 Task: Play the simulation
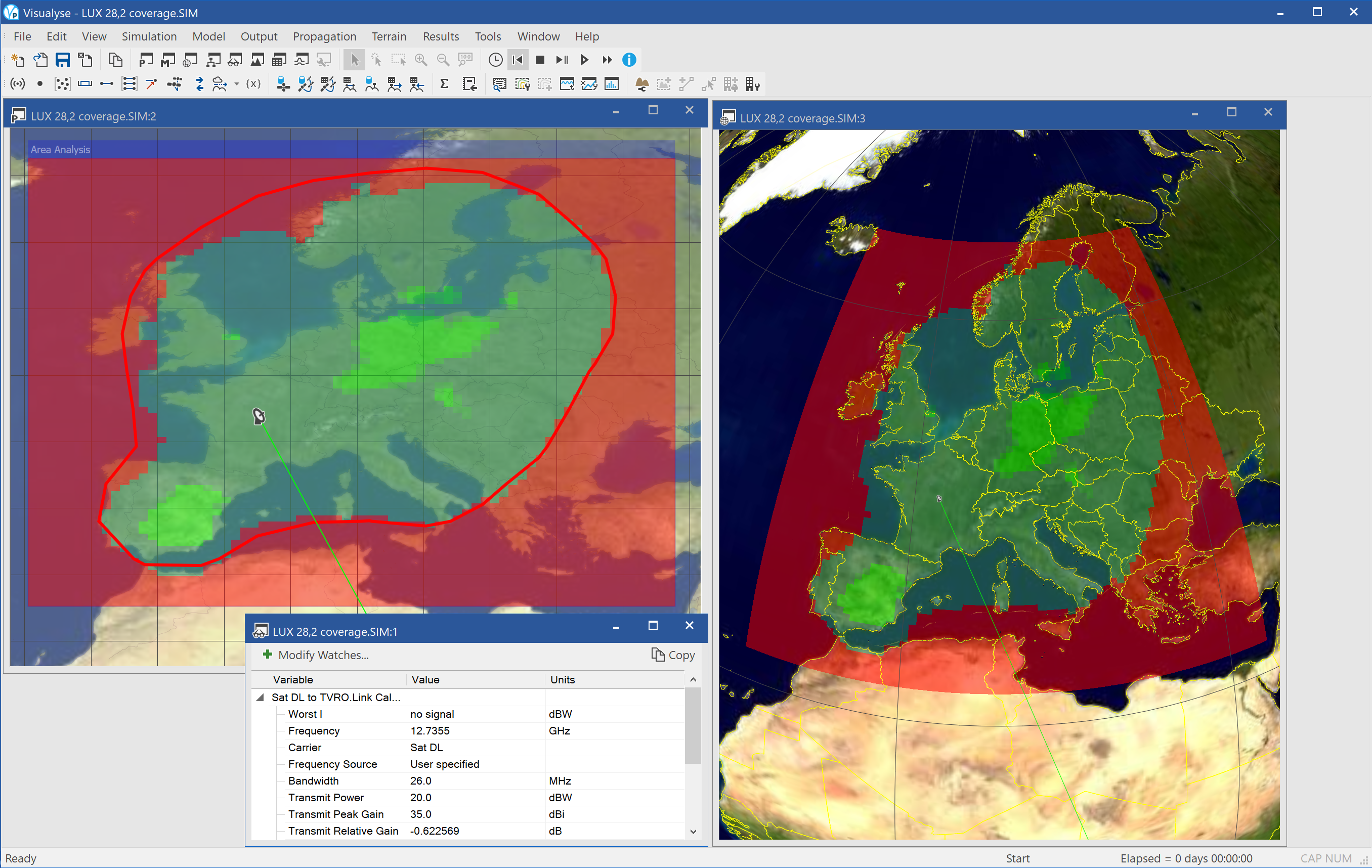tap(584, 60)
